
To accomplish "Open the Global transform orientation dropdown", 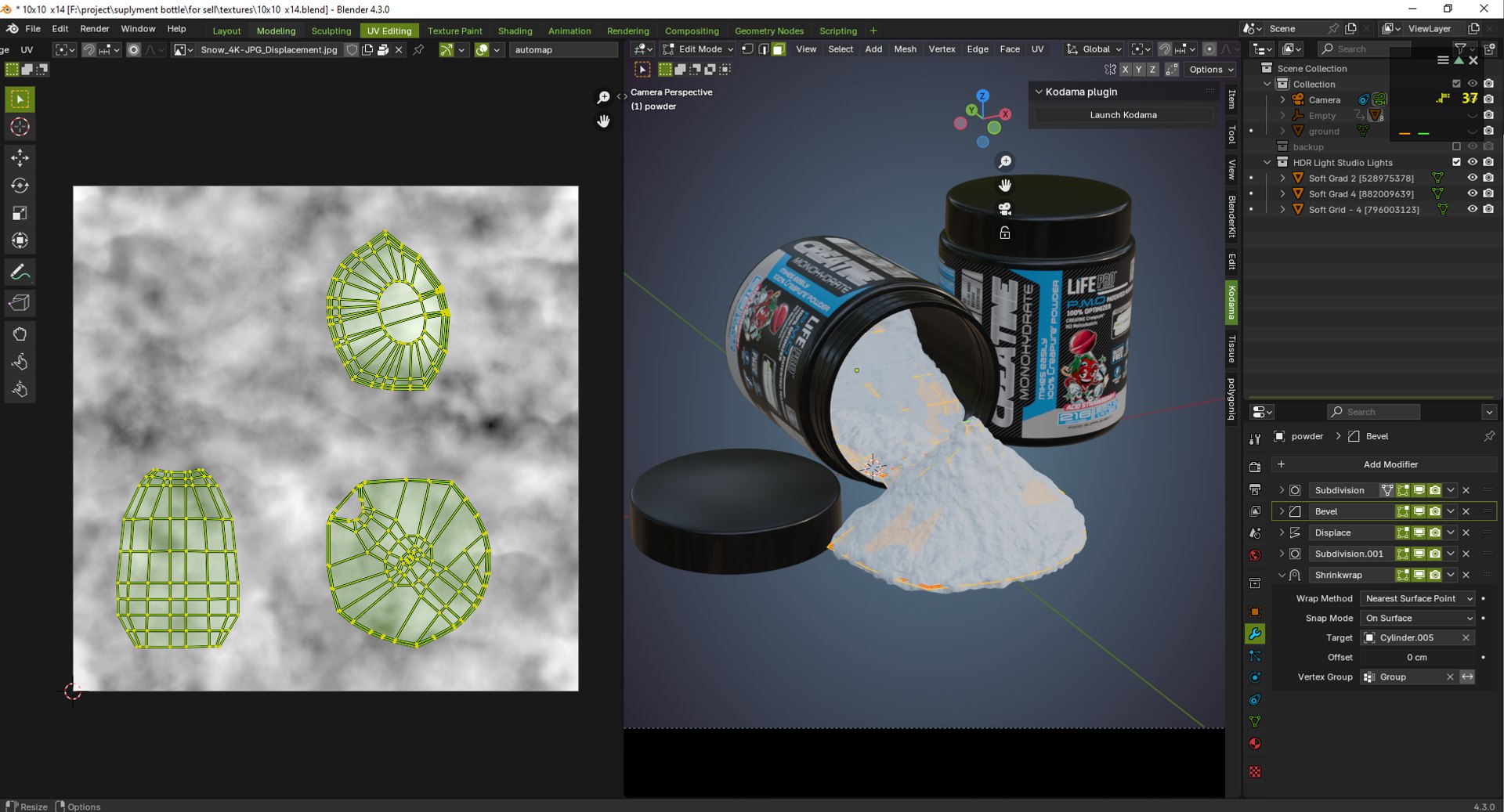I will (1094, 49).
